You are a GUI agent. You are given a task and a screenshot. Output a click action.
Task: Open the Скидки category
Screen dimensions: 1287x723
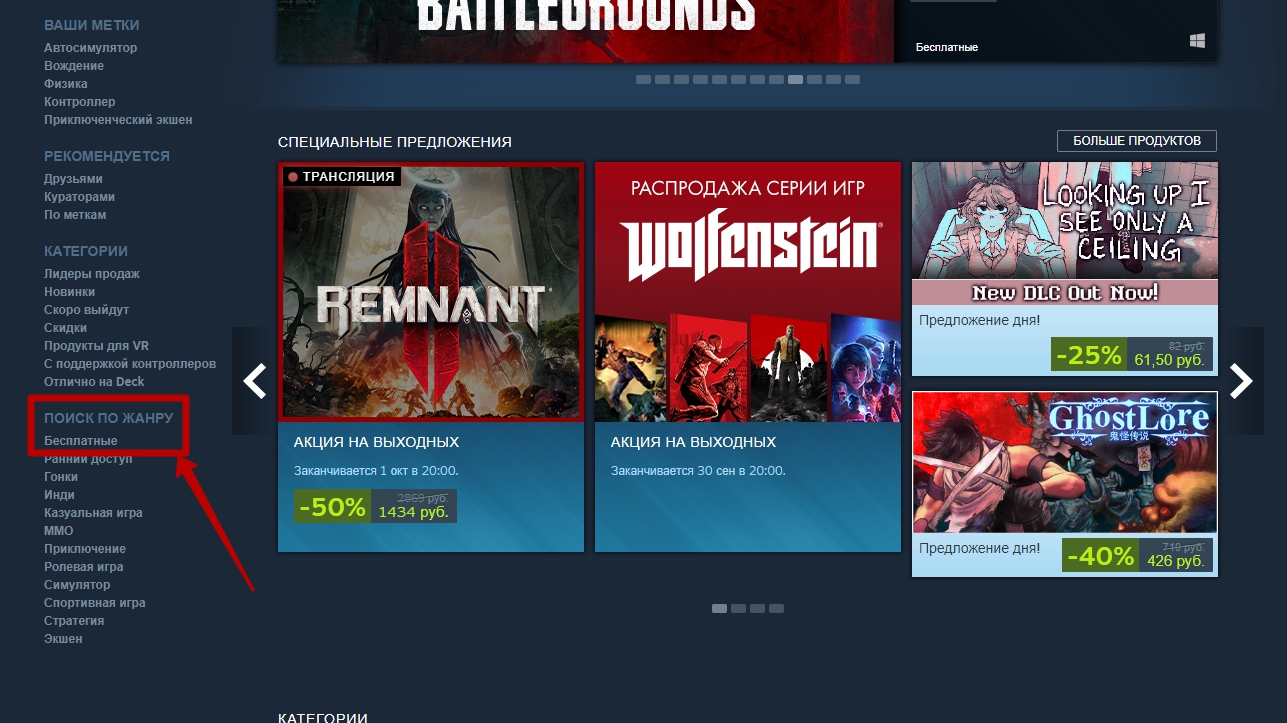(65, 328)
